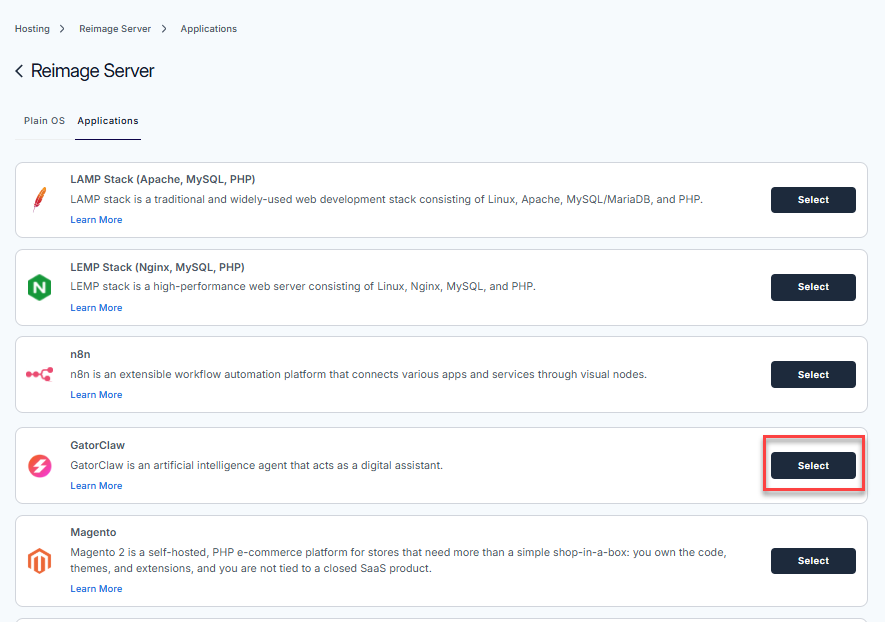Image resolution: width=885 pixels, height=622 pixels.
Task: Click the n8n workflow nodes icon
Action: (40, 374)
